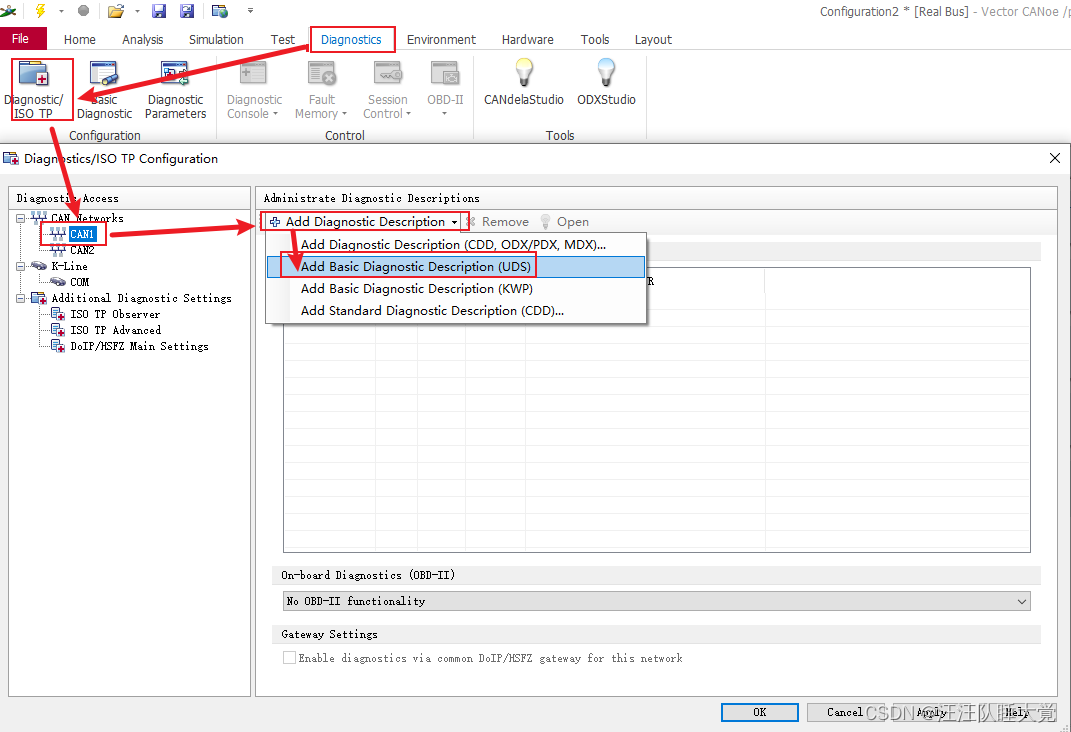
Task: Click the first floppy disk save icon
Action: coord(159,11)
